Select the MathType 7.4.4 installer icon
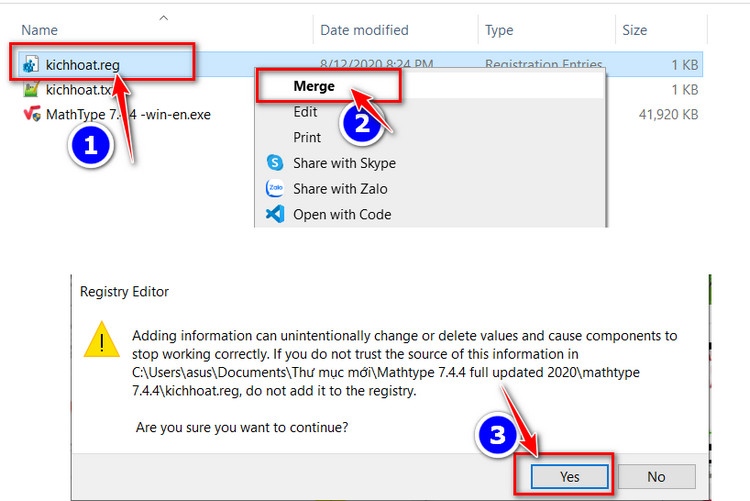The width and height of the screenshot is (750, 501). click(31, 114)
